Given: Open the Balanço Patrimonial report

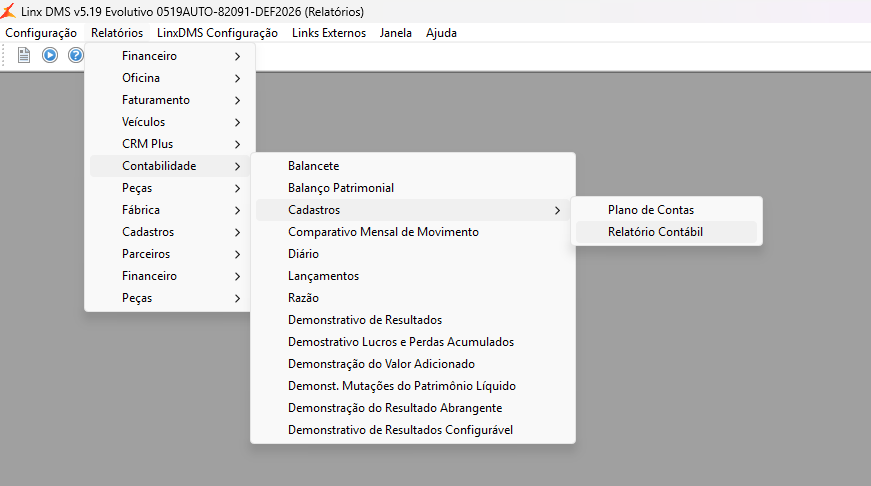Looking at the screenshot, I should pos(340,188).
